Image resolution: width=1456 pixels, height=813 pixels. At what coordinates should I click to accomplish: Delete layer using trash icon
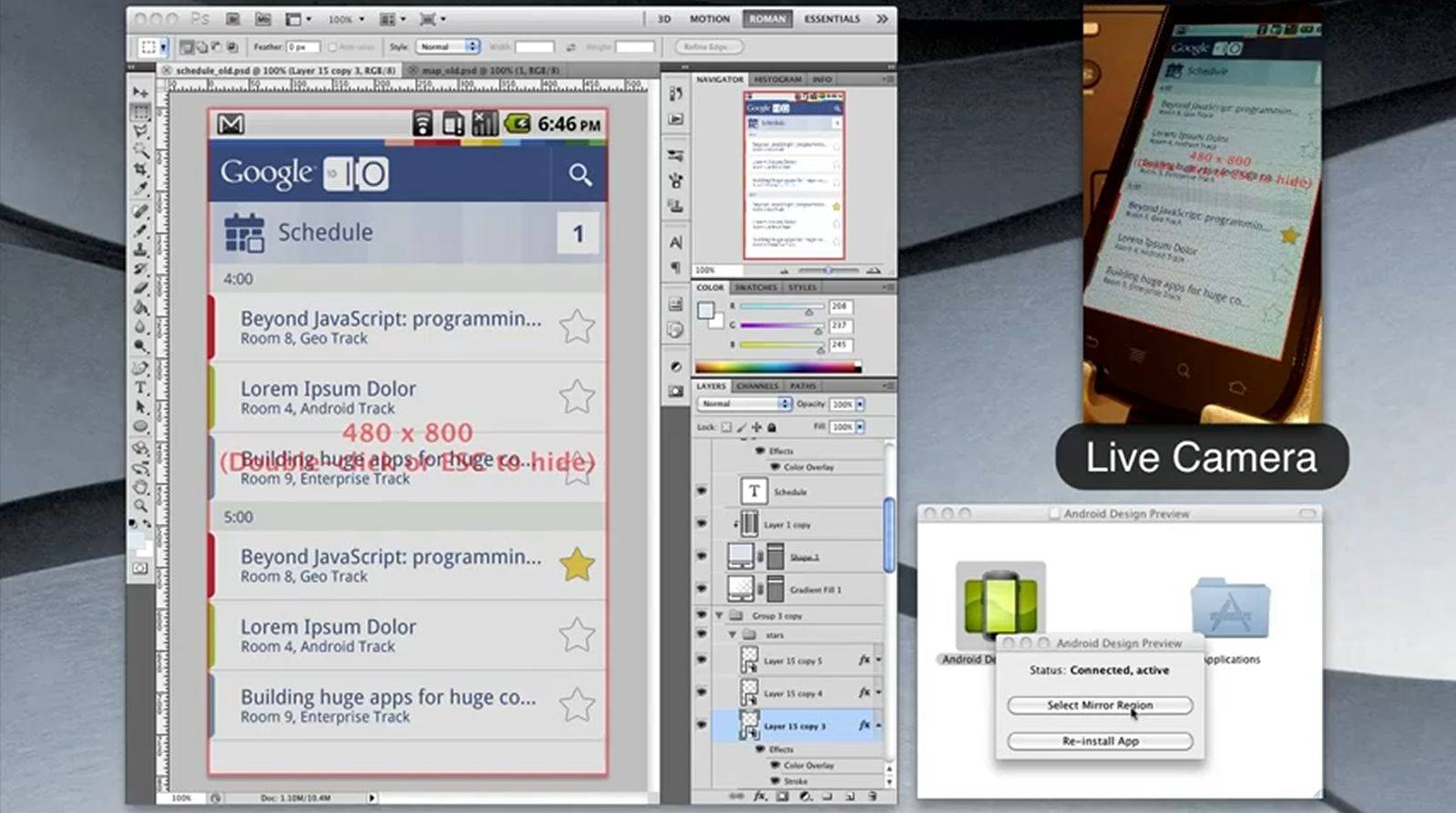pyautogui.click(x=873, y=796)
